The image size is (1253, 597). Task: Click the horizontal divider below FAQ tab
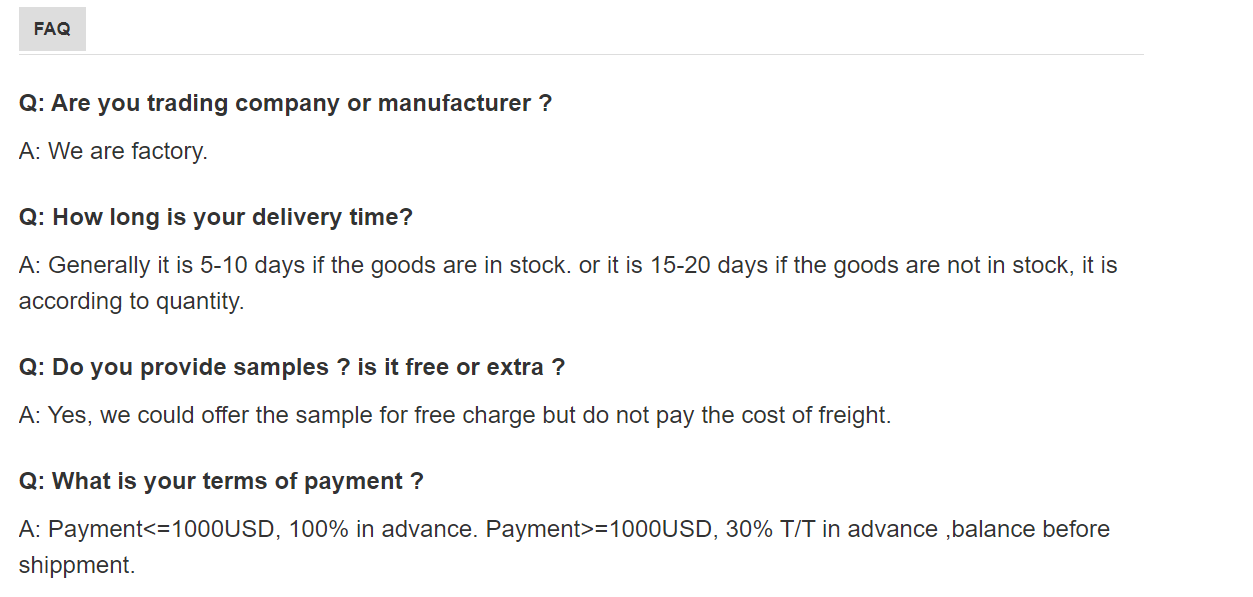pos(581,54)
